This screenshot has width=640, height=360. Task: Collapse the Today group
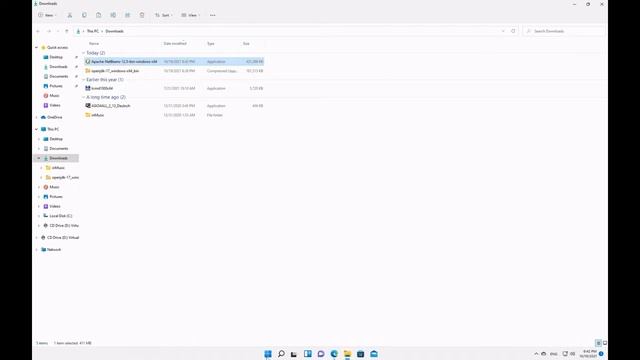(x=84, y=53)
